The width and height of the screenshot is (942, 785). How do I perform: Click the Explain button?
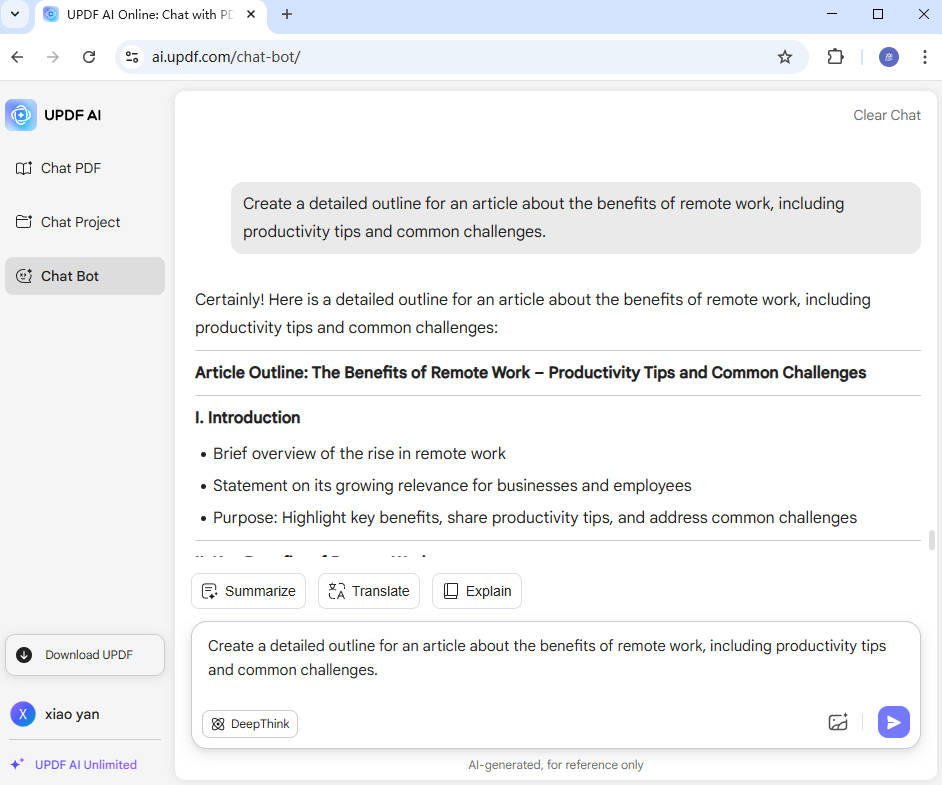coord(477,591)
